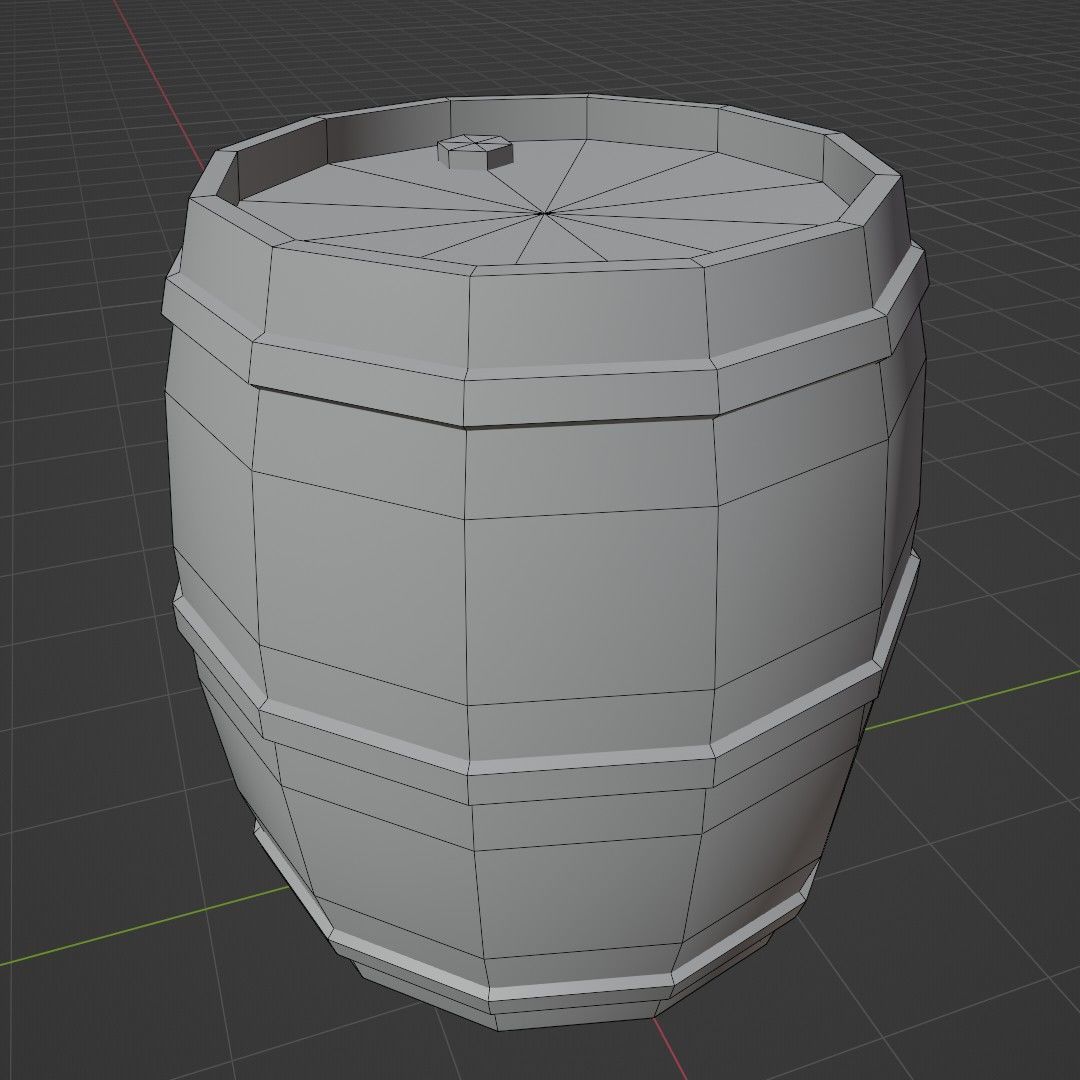Click the small plug on barrel lid

[x=475, y=152]
